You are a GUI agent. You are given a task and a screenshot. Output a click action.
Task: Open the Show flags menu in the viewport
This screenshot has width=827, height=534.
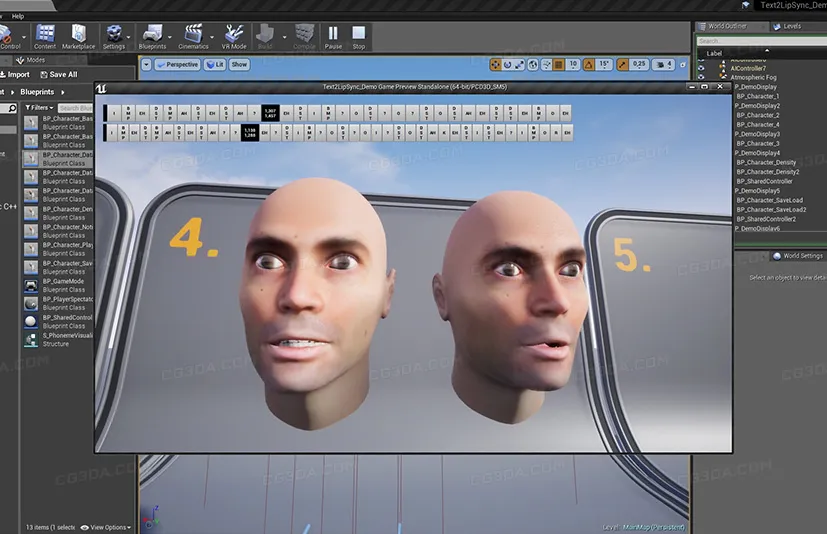[239, 65]
